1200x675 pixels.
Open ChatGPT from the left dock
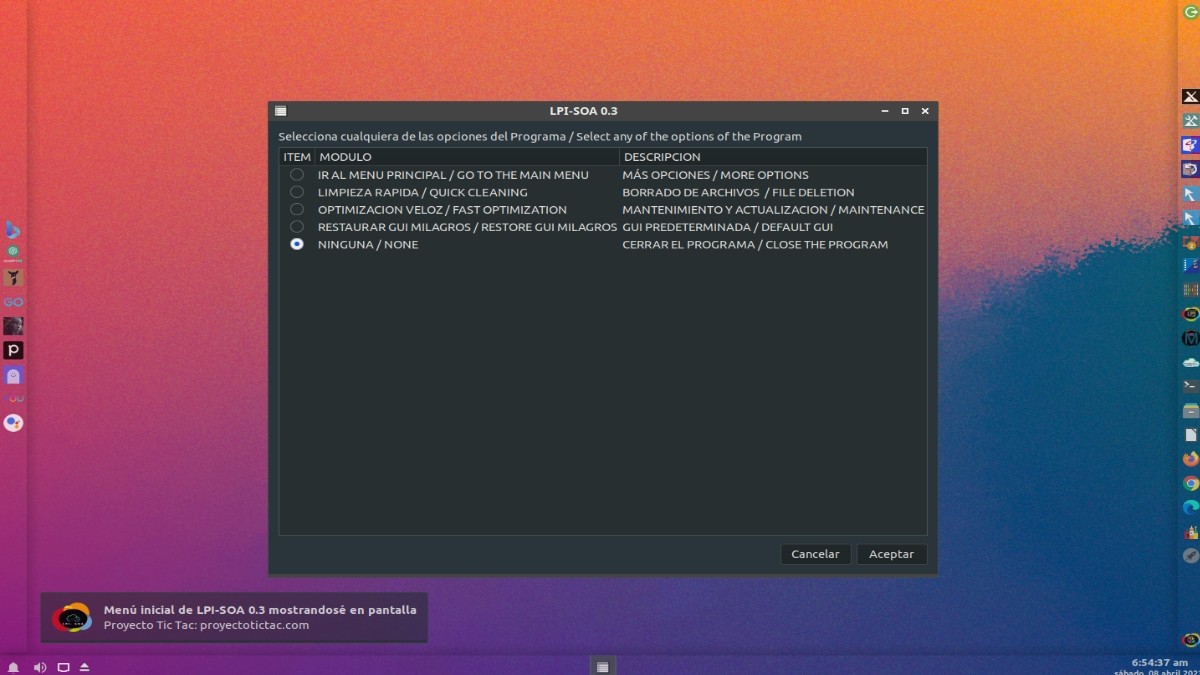click(x=13, y=253)
